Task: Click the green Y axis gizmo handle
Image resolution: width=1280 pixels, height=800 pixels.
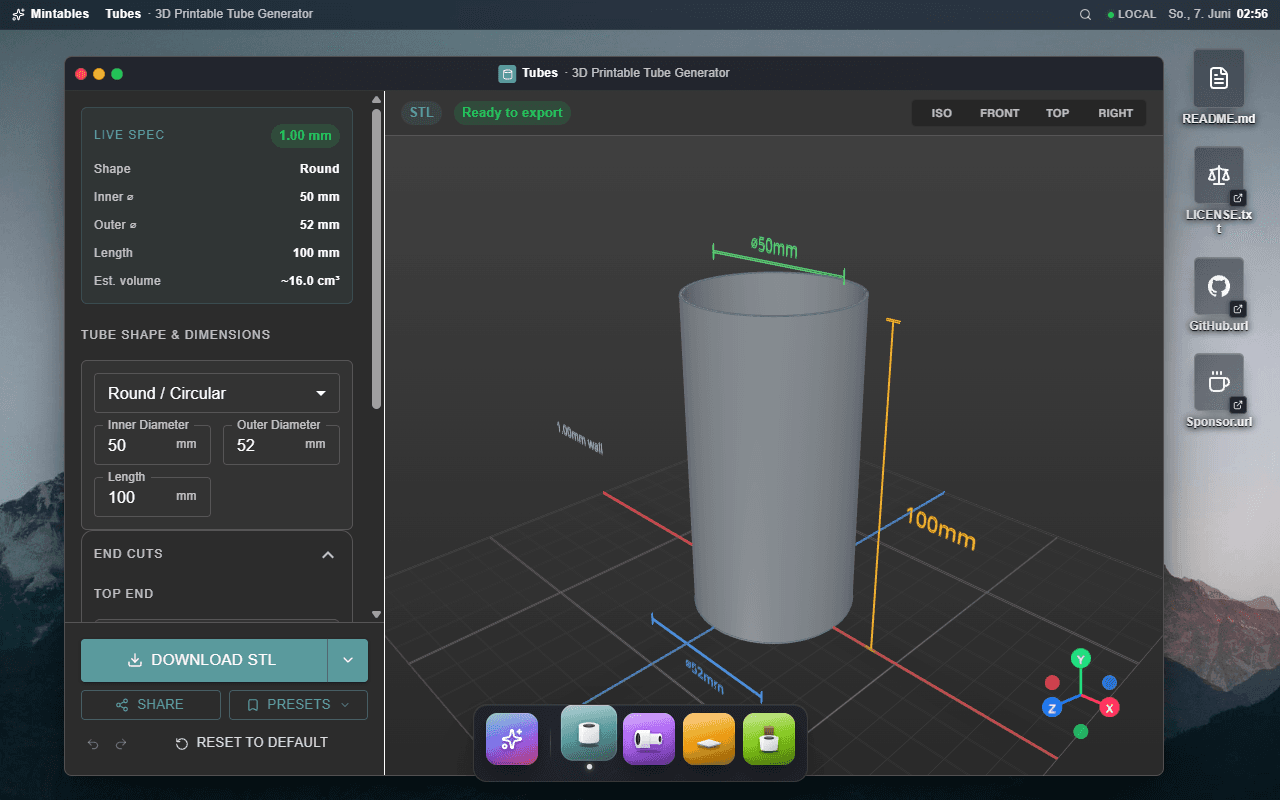Action: click(x=1080, y=658)
